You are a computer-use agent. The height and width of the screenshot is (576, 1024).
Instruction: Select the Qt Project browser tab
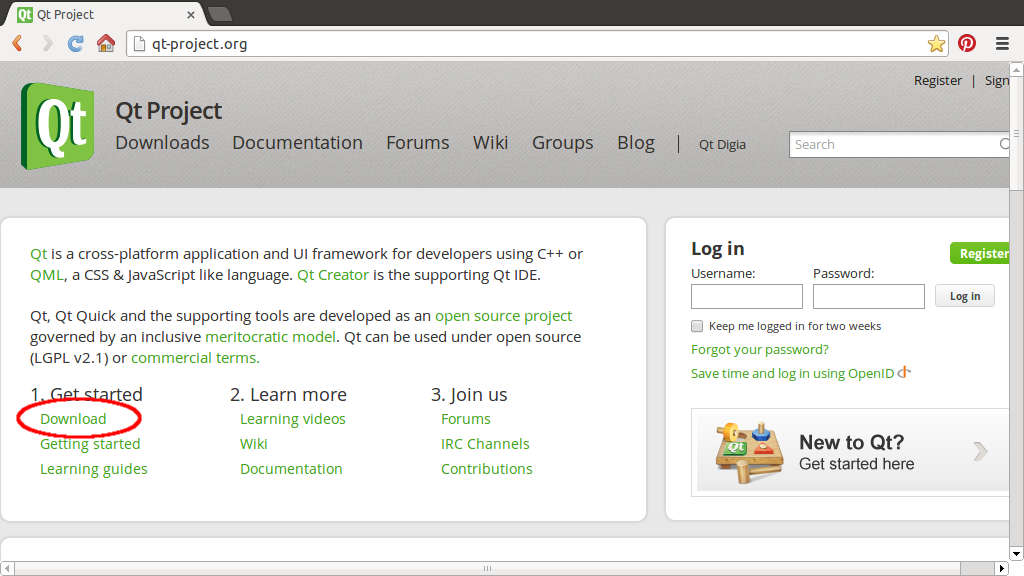[x=104, y=14]
